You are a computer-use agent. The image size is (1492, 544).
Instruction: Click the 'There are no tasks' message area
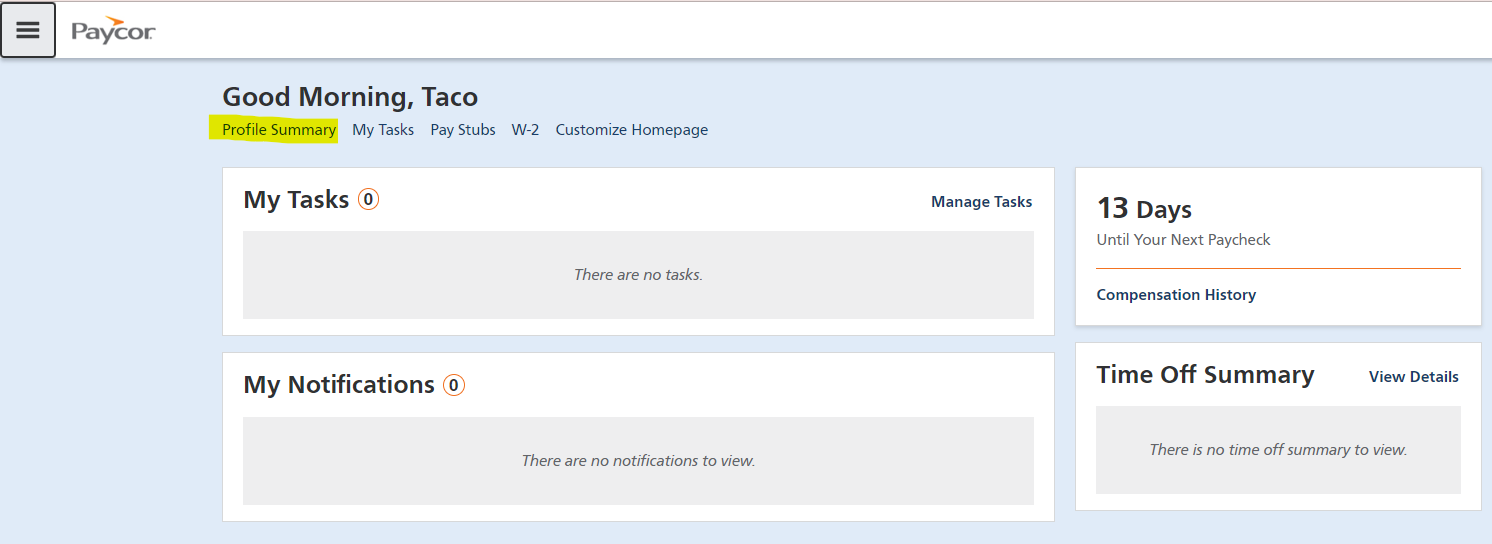638,275
